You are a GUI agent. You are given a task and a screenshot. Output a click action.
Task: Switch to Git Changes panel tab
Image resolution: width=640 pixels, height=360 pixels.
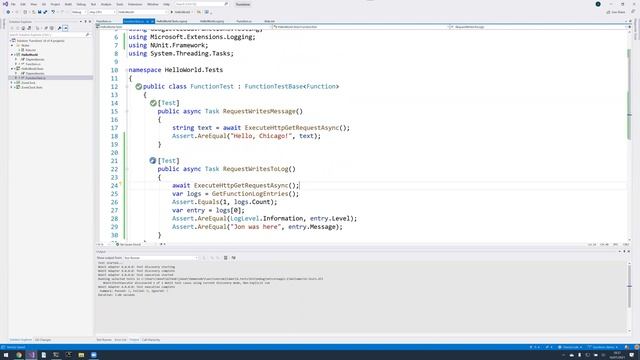pos(43,340)
